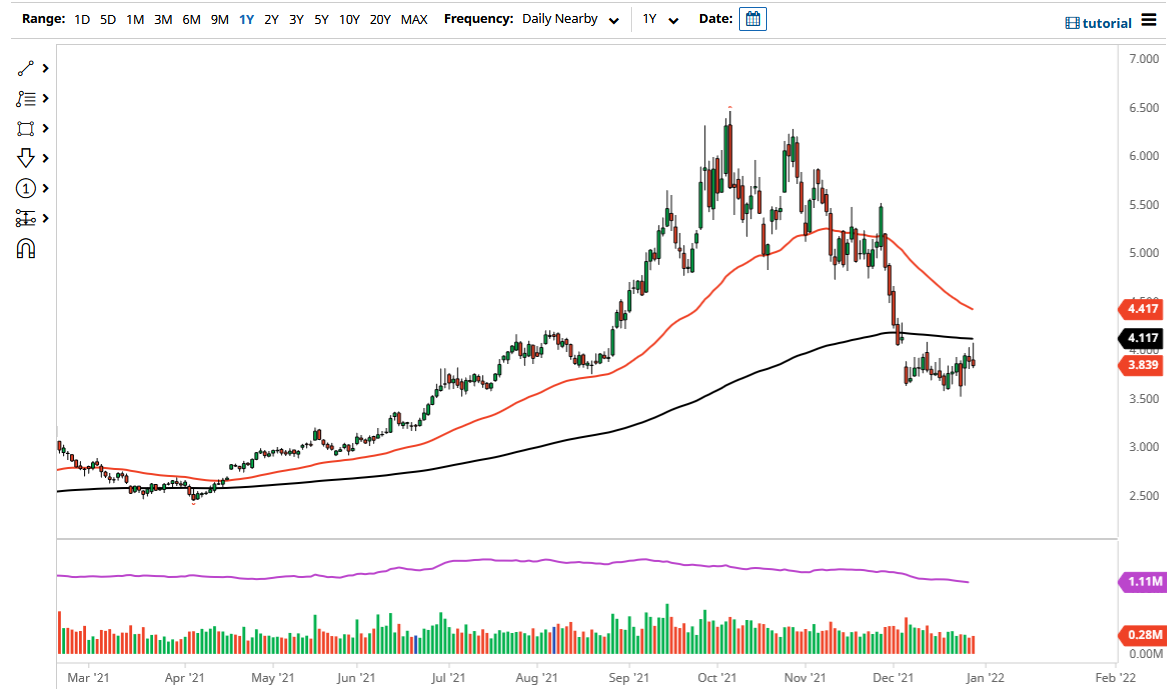Image resolution: width=1173 pixels, height=695 pixels.
Task: Click the 4.117 black moving average label
Action: click(1141, 338)
